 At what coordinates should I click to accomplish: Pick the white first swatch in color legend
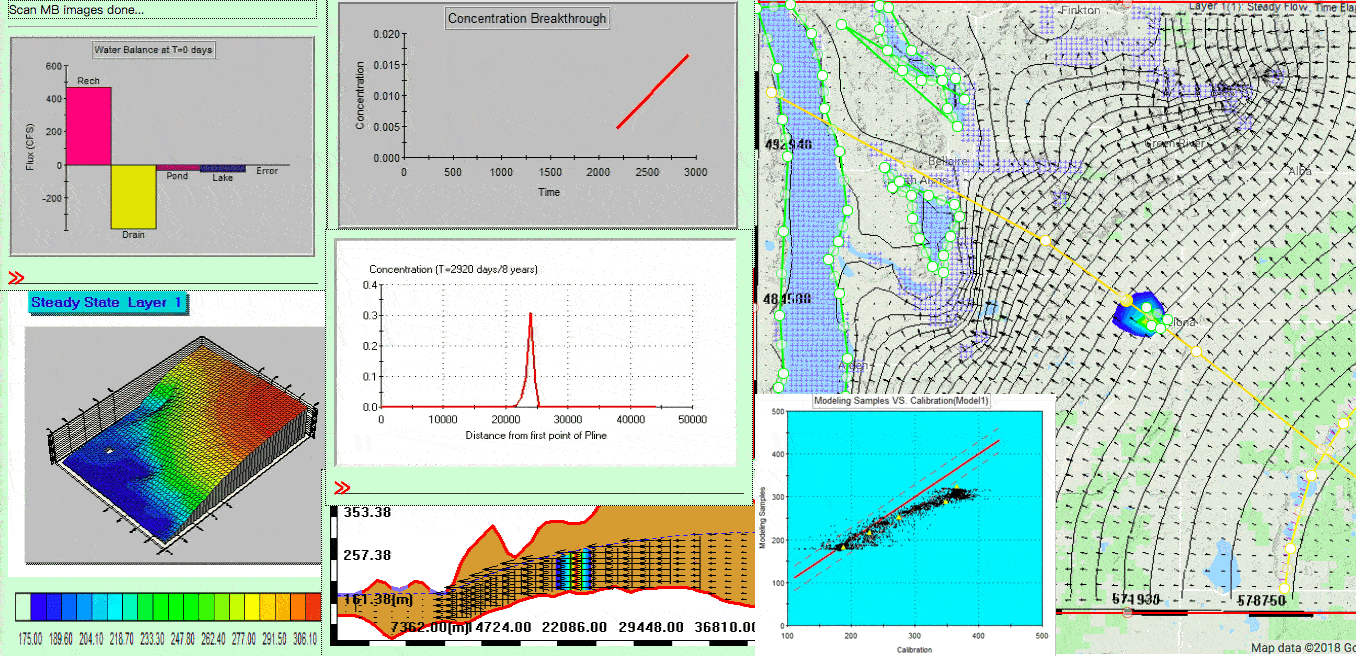click(x=22, y=607)
